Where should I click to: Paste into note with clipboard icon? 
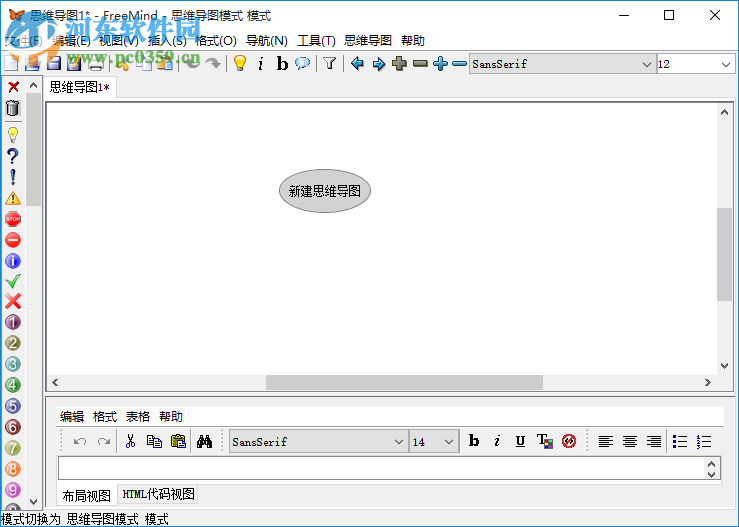point(178,442)
